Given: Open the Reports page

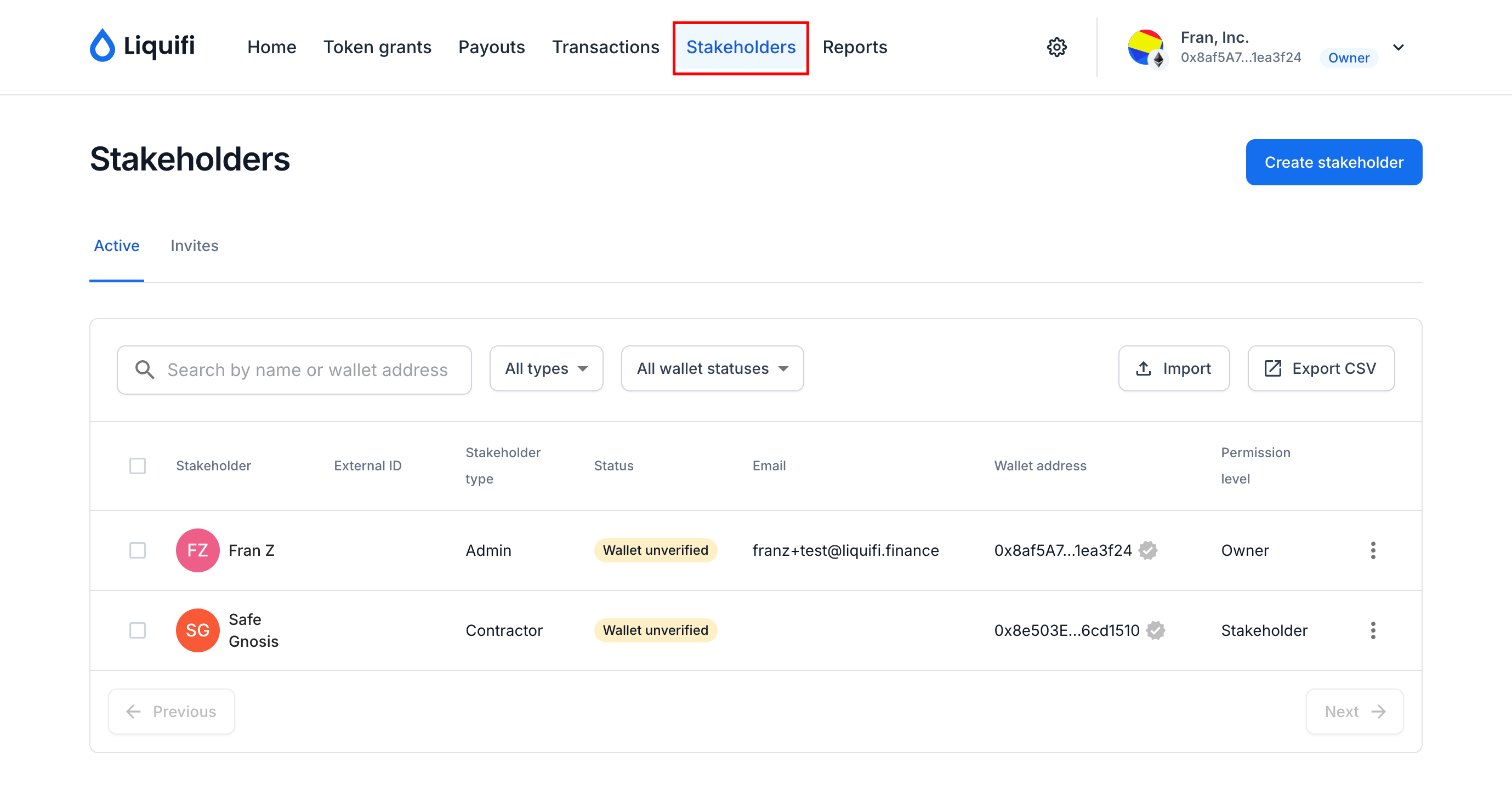Looking at the screenshot, I should point(855,47).
